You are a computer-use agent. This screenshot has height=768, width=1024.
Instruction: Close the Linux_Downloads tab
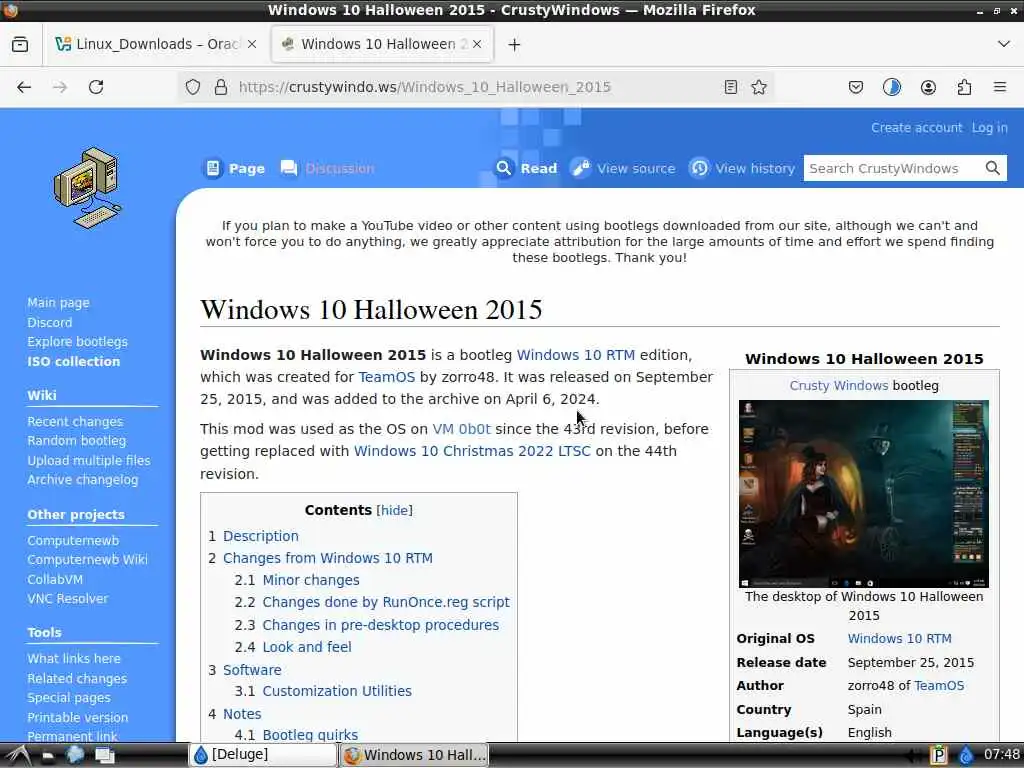[252, 44]
